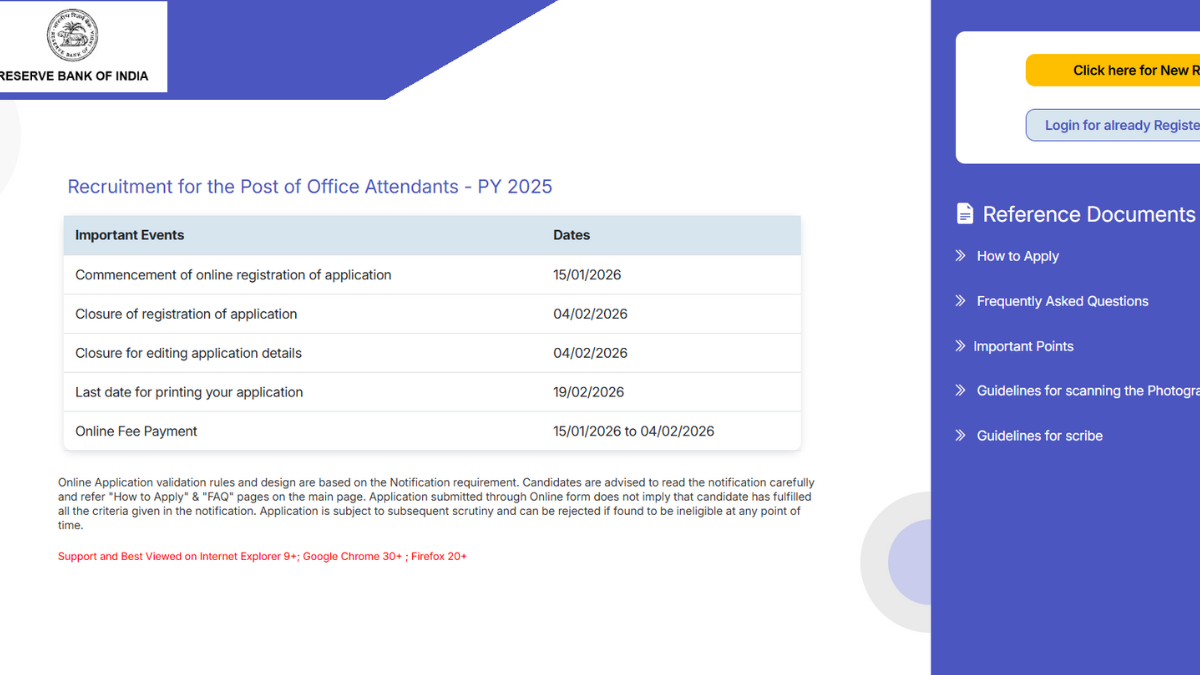
Task: Click the chevron before Frequently Asked Questions
Action: [x=960, y=301]
